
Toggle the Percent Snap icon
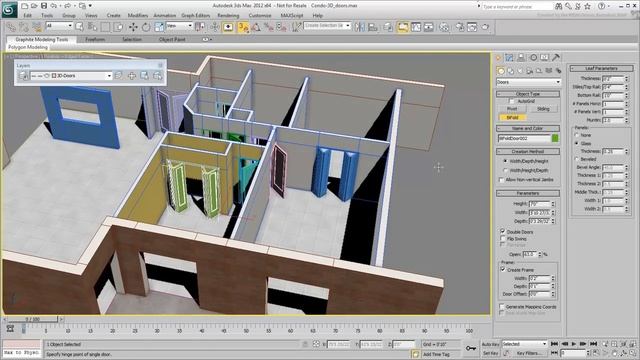pyautogui.click(x=269, y=27)
